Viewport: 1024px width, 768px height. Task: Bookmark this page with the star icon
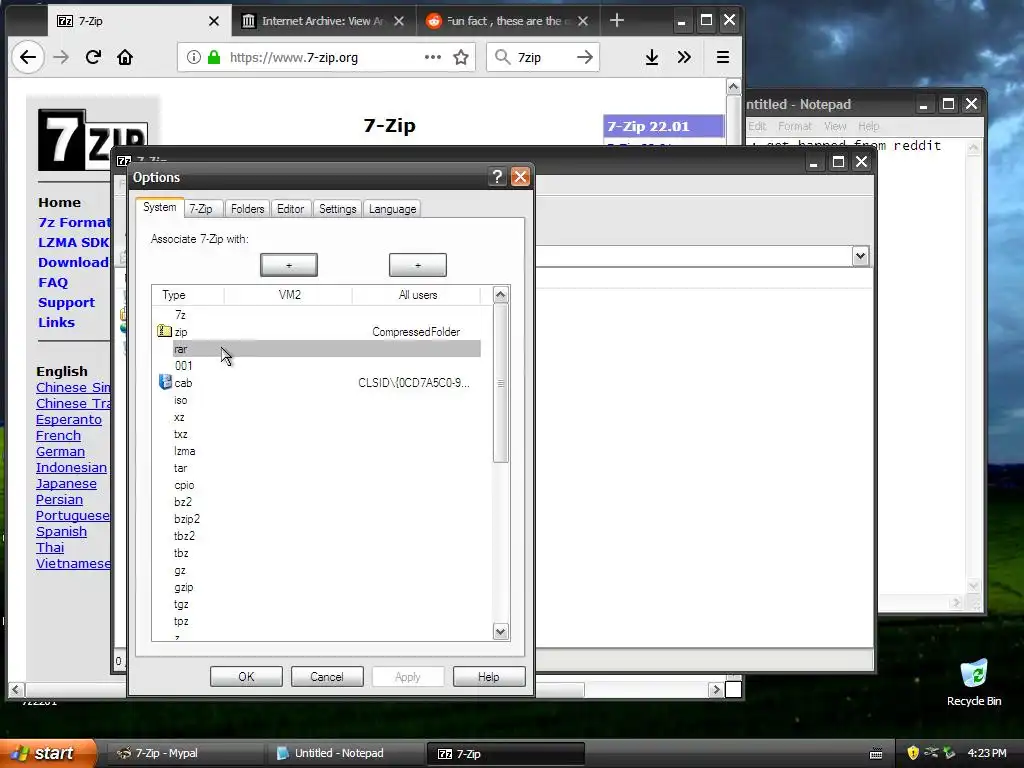[x=461, y=57]
